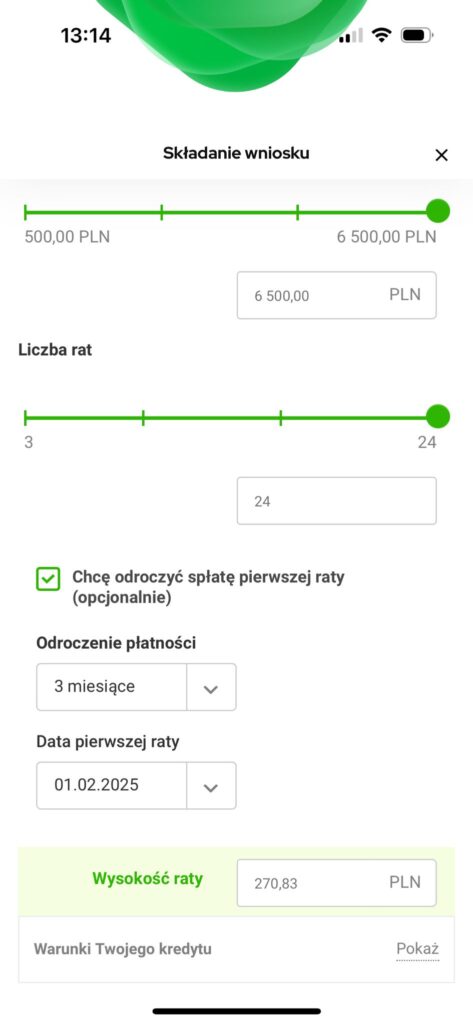The width and height of the screenshot is (473, 1024).
Task: Click the Liczba rat slider handle at 24
Action: pyautogui.click(x=438, y=417)
